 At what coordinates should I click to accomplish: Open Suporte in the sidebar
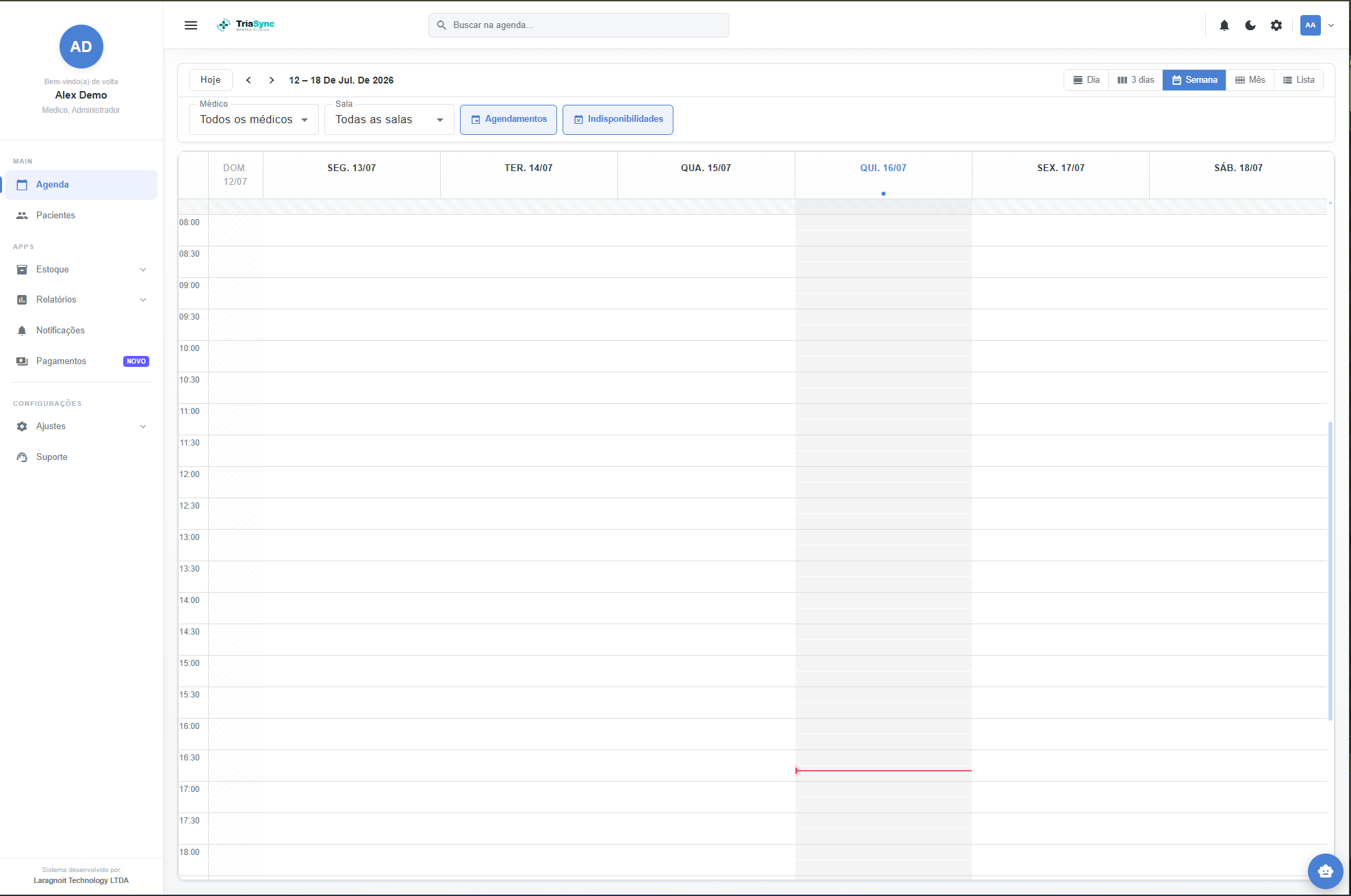coord(81,457)
